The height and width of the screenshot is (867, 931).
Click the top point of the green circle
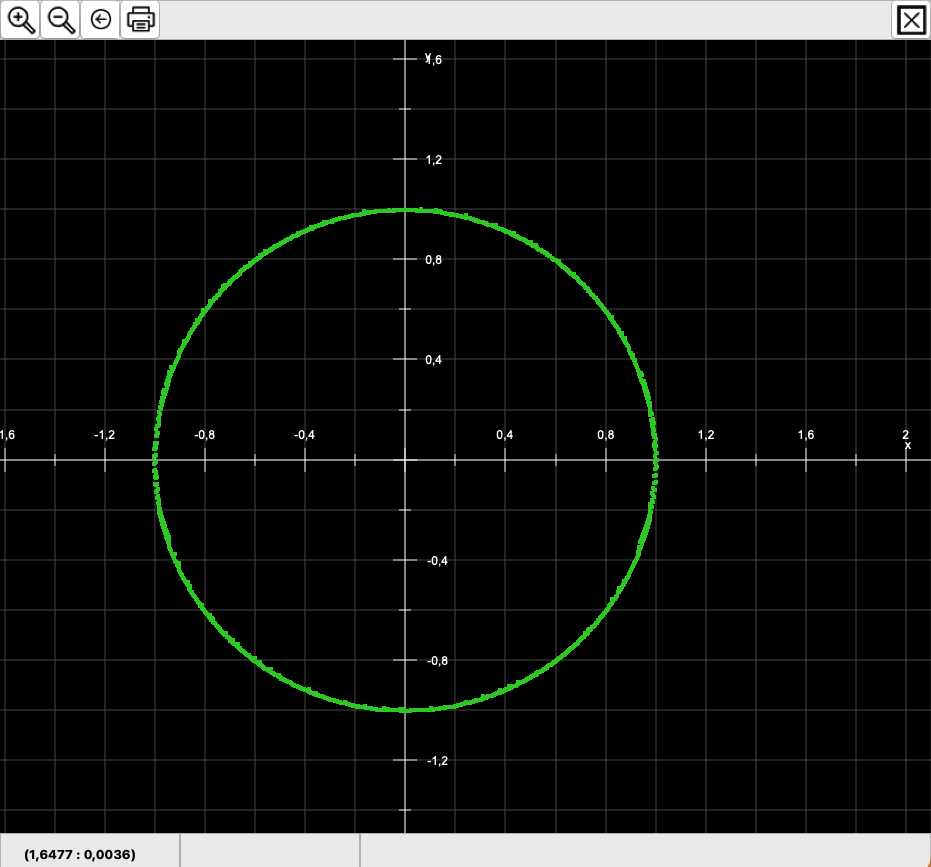(405, 210)
